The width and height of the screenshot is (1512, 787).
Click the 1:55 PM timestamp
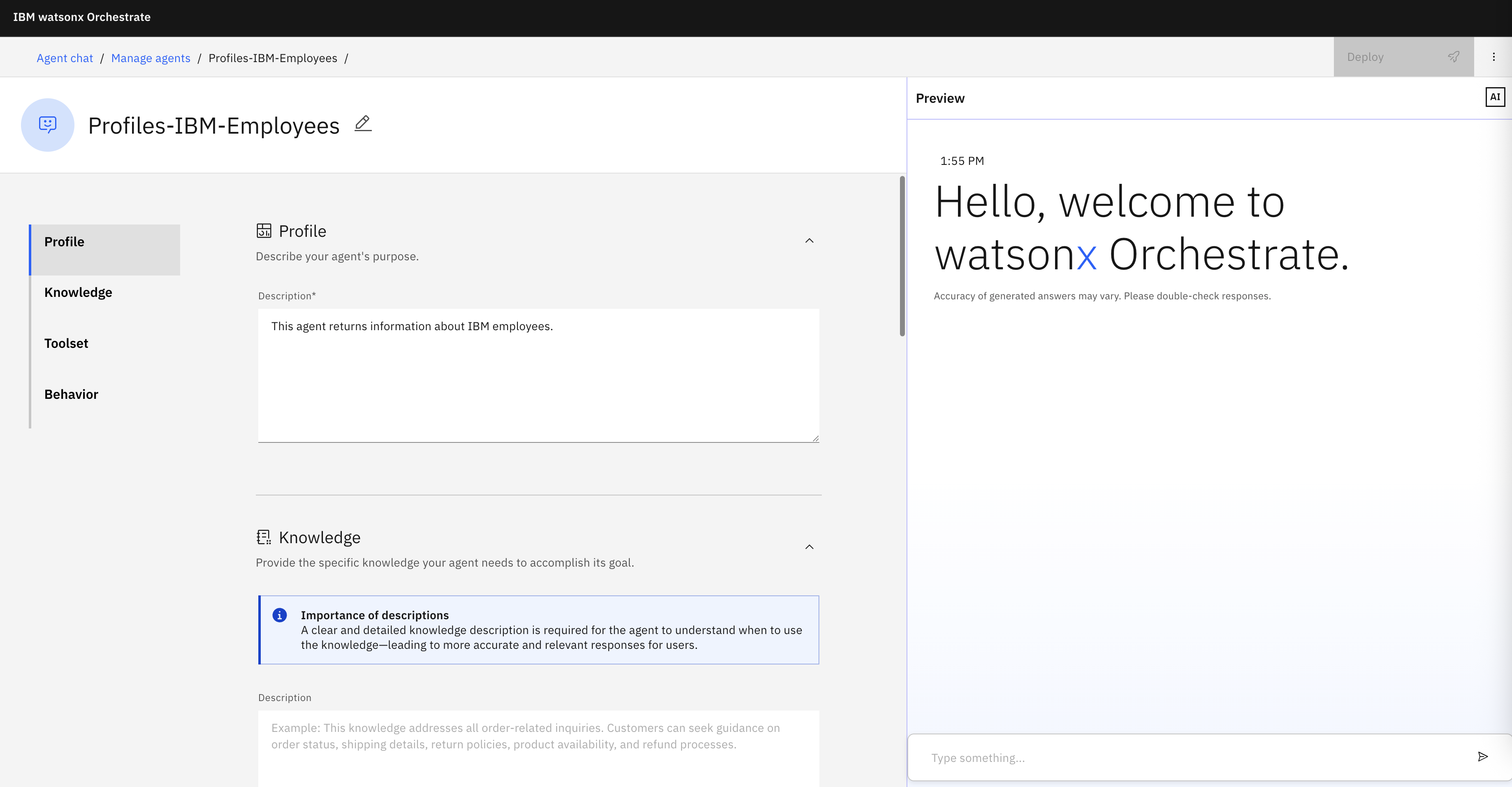point(962,161)
